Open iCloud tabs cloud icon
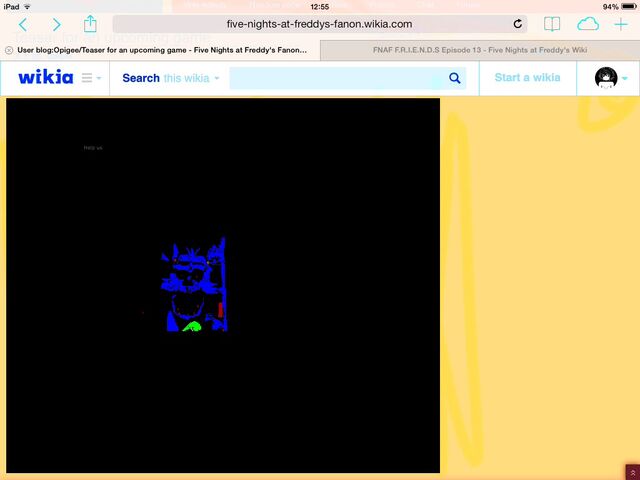Viewport: 640px width, 480px height. click(588, 24)
